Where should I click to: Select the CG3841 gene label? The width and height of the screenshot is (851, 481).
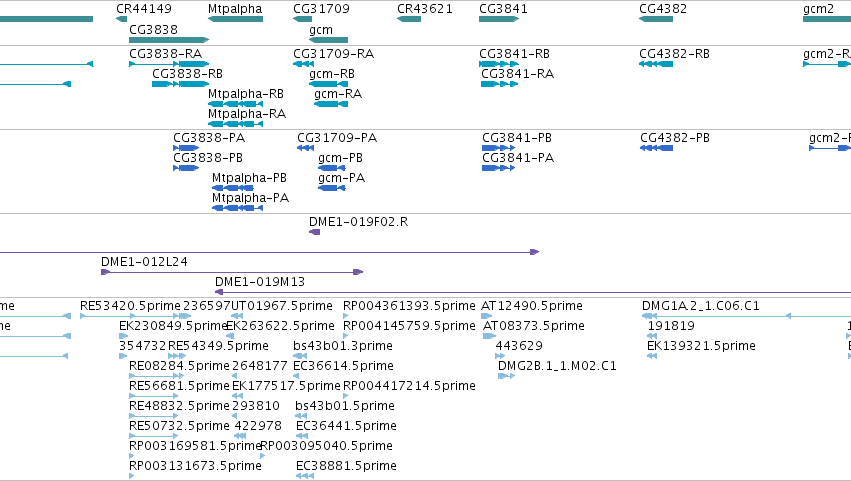[503, 9]
